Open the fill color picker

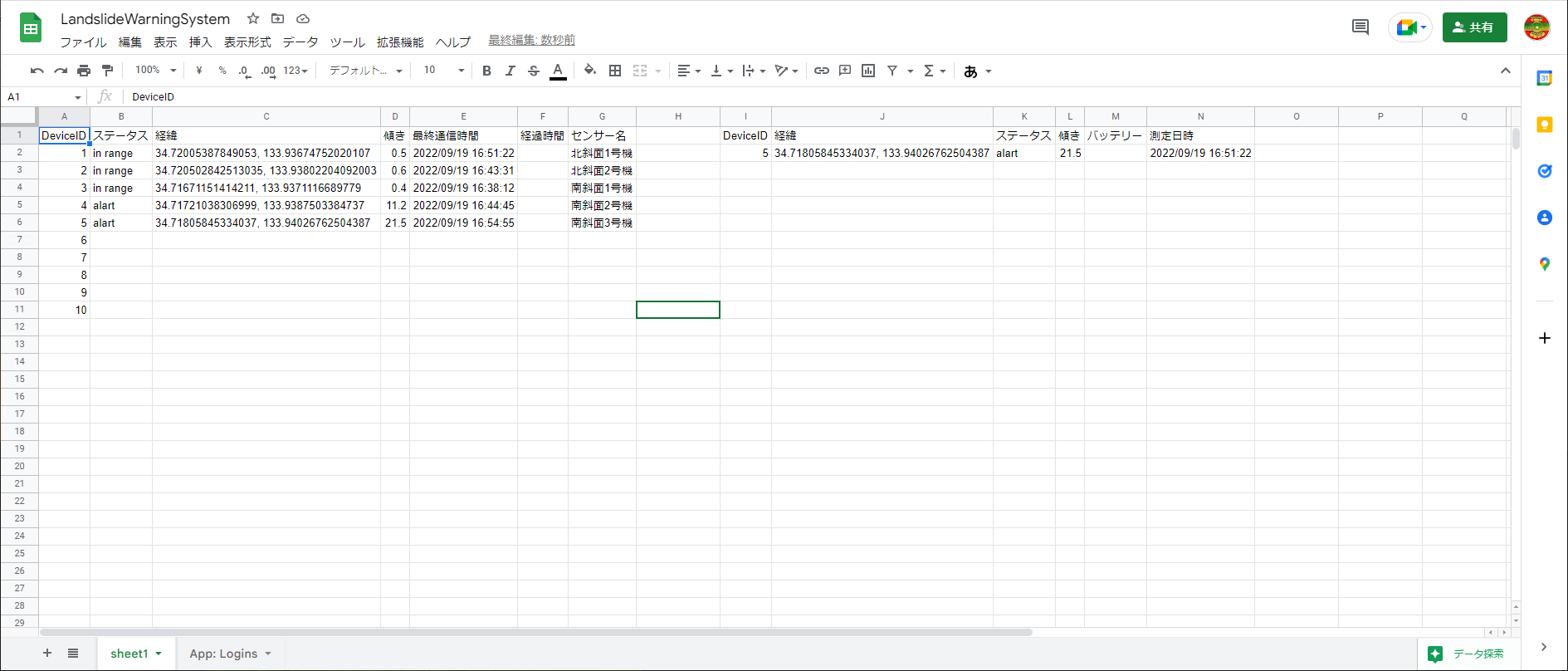pos(589,71)
